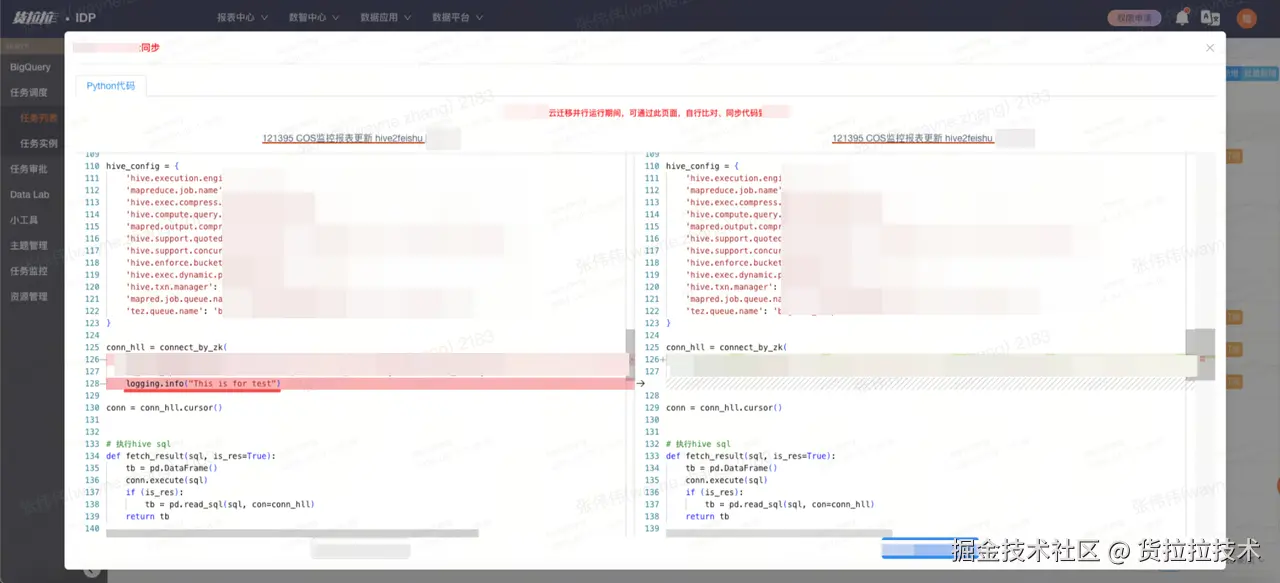Open the notification bell icon
This screenshot has width=1280, height=583.
(x=1182, y=17)
